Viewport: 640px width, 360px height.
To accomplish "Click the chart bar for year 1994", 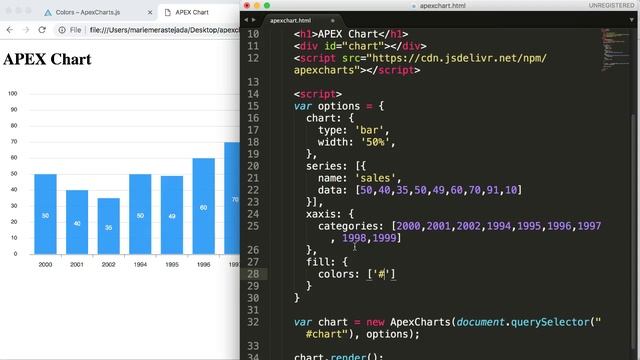I will (x=140, y=214).
